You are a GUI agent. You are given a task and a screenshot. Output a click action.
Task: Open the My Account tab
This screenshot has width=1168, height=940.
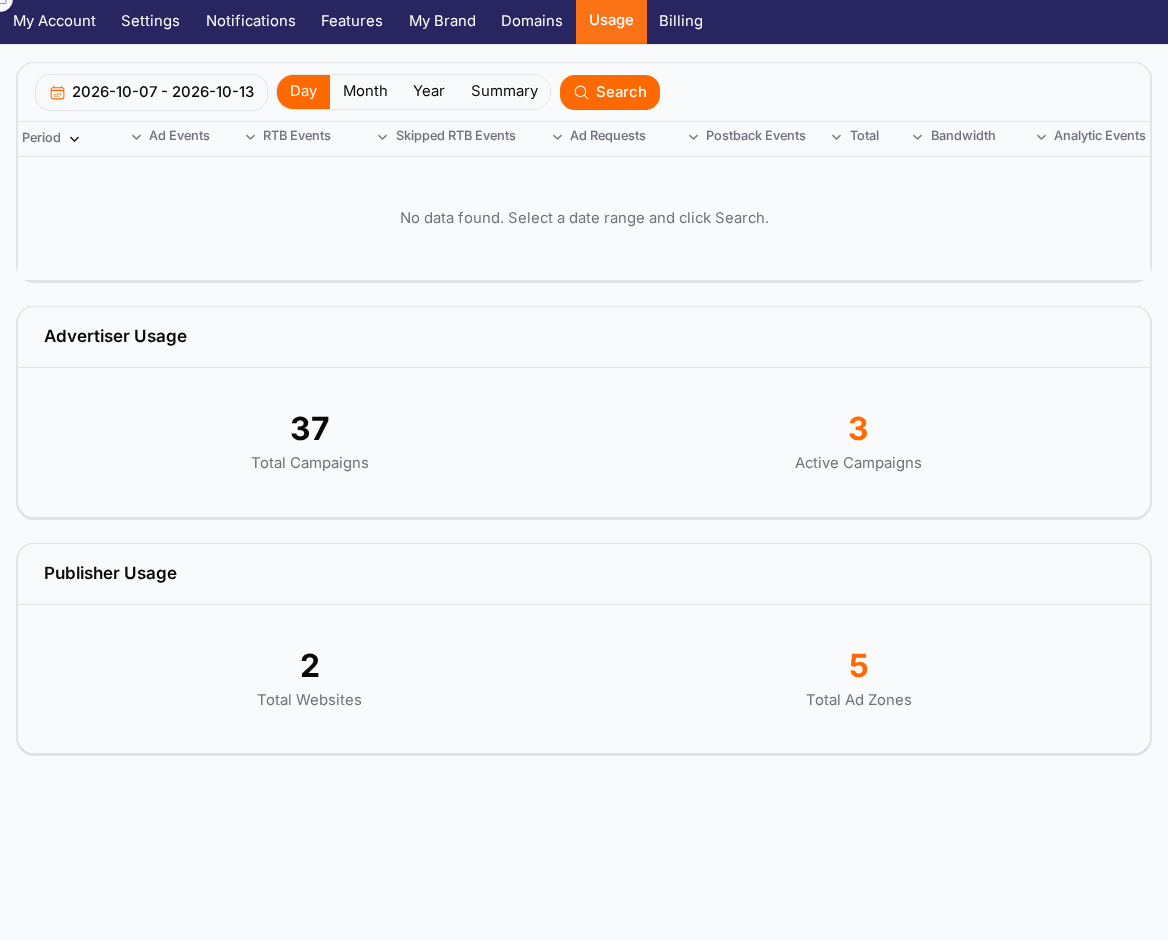[x=54, y=22]
